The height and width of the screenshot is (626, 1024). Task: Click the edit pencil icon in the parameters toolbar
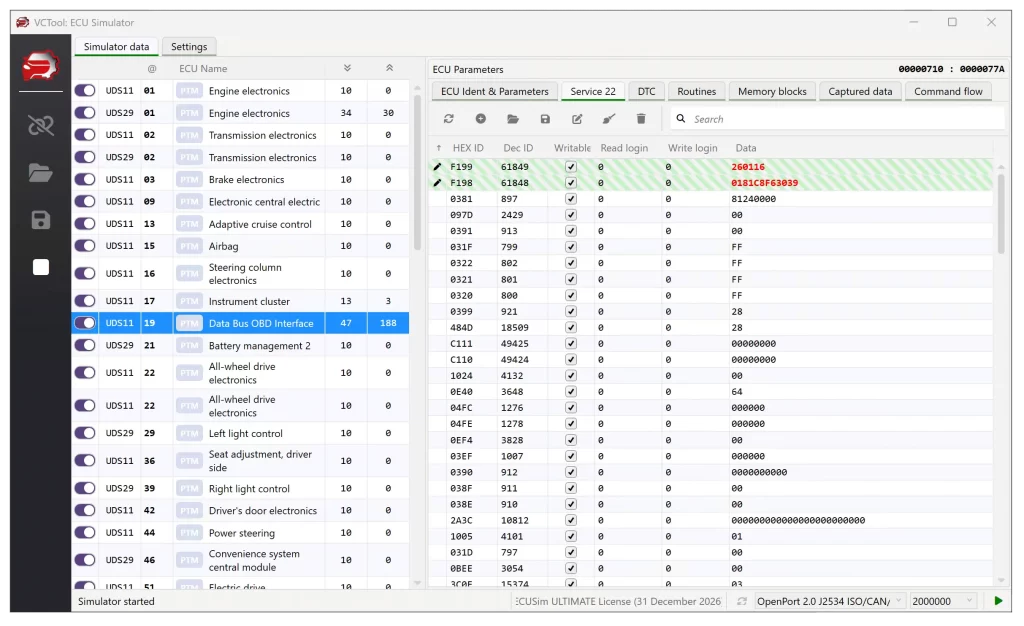pos(577,119)
